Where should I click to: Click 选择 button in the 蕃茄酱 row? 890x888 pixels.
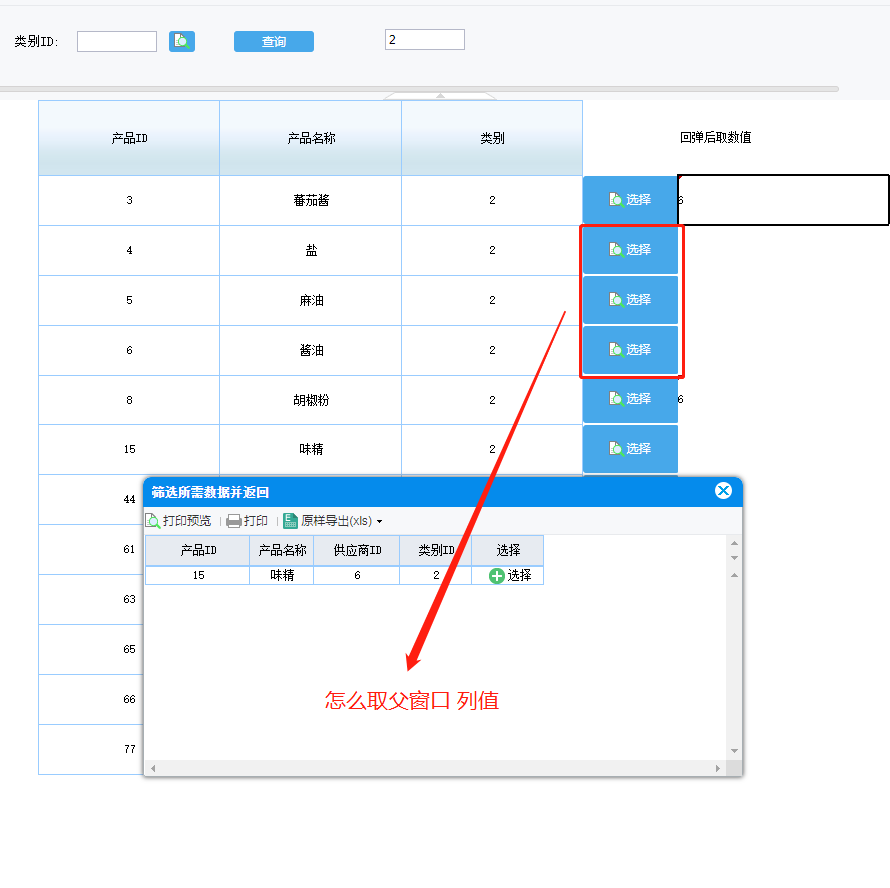(x=630, y=200)
